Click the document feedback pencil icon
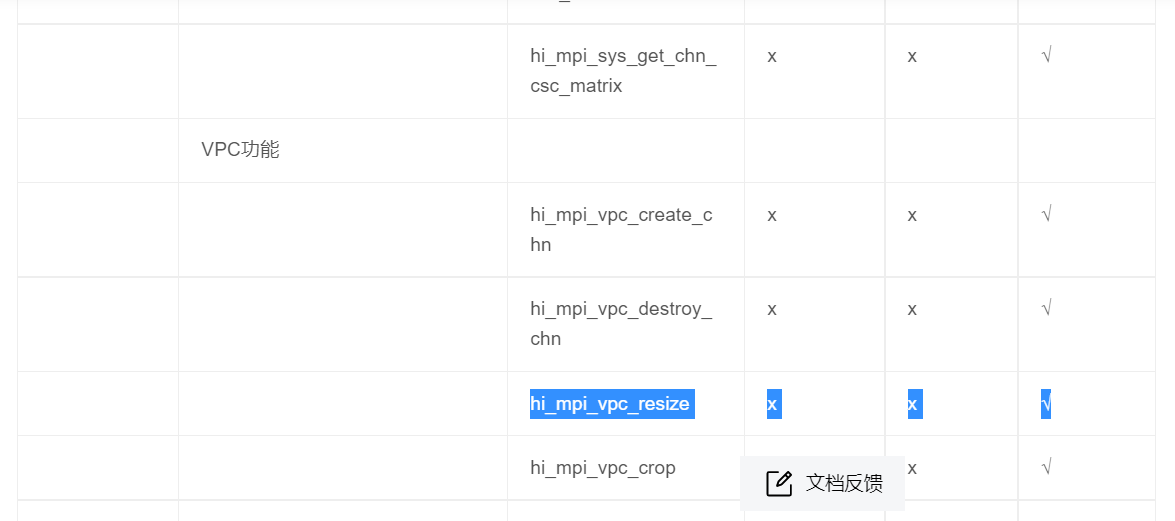The width and height of the screenshot is (1175, 521). tap(779, 484)
